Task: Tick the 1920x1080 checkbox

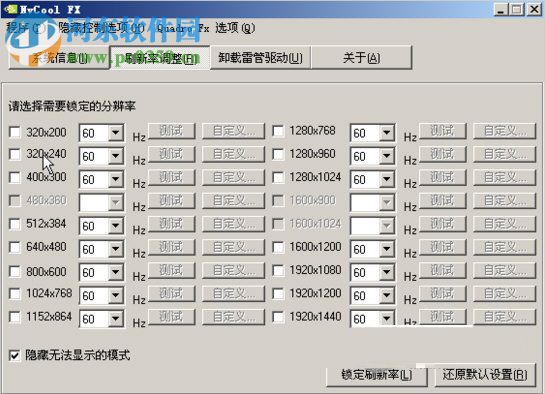Action: (x=278, y=270)
